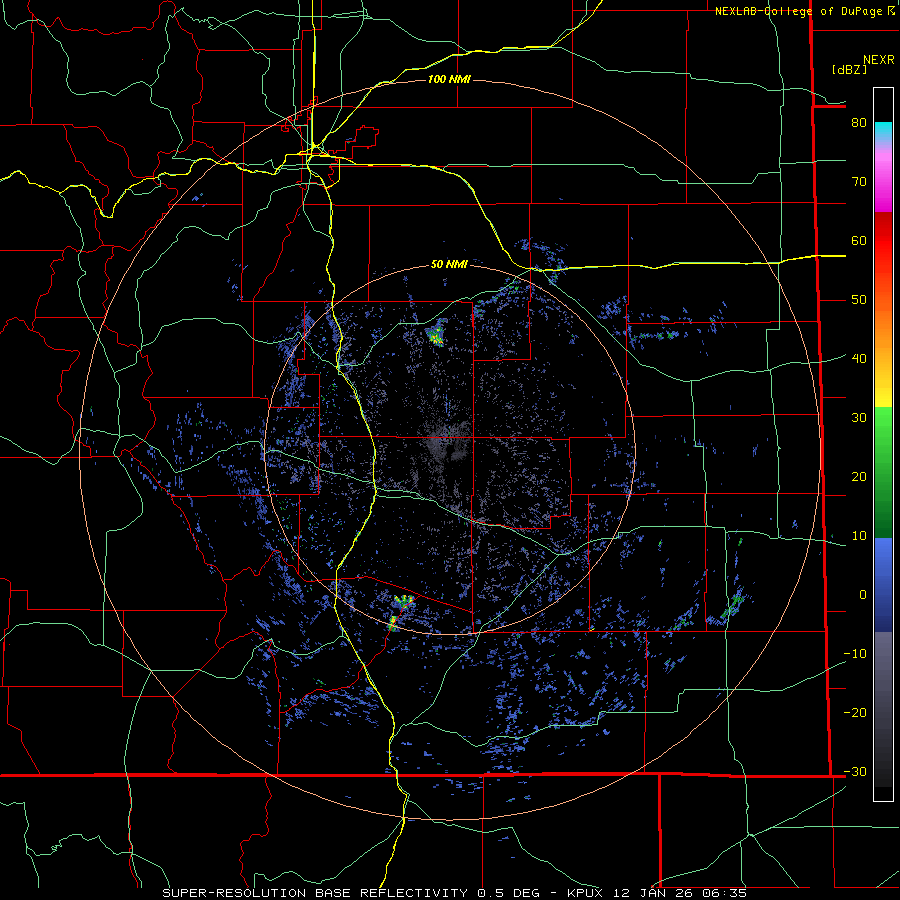
Task: Click the NEXR label above the colorbar
Action: (878, 60)
